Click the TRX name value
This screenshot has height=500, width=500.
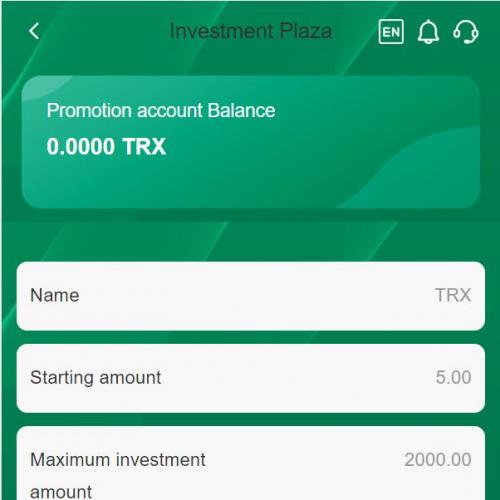[453, 295]
